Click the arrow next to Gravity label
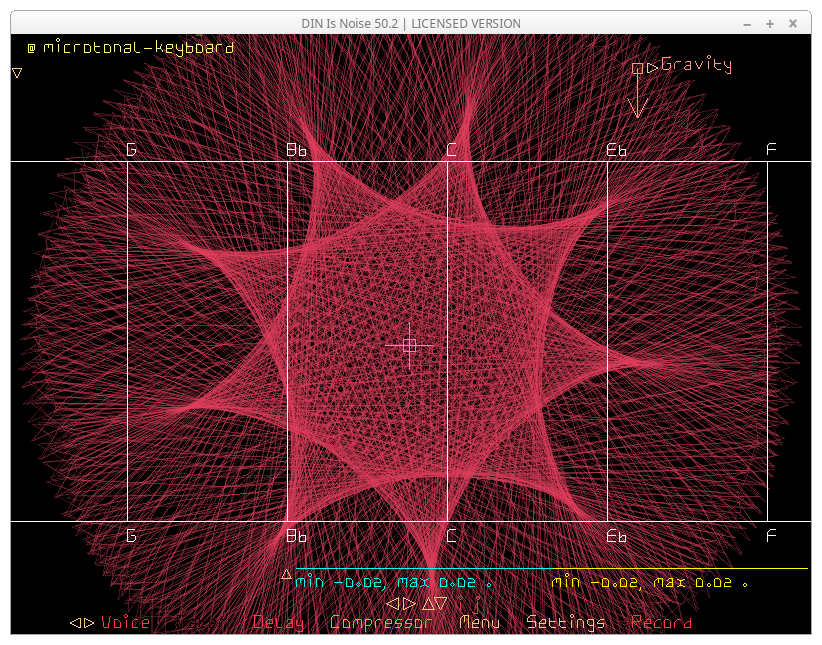This screenshot has width=822, height=645. [x=652, y=68]
